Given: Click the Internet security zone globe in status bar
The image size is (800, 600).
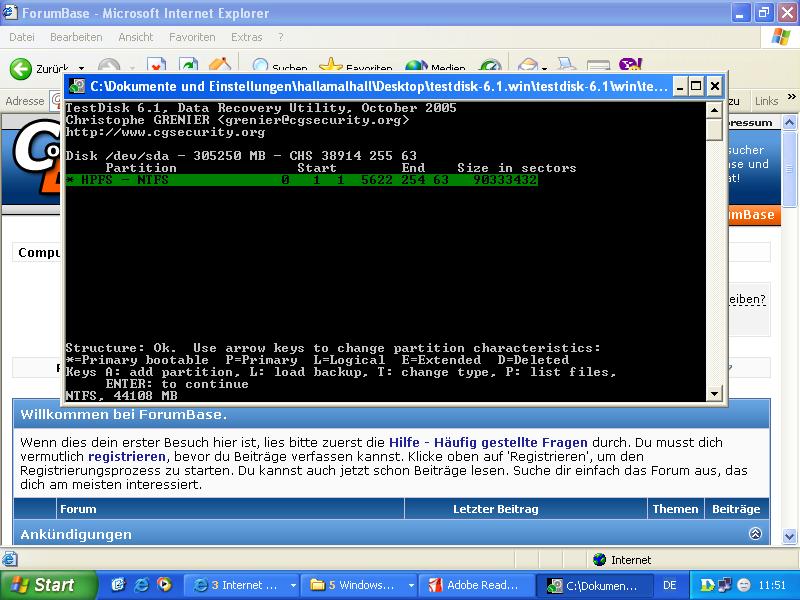Looking at the screenshot, I should click(x=599, y=560).
